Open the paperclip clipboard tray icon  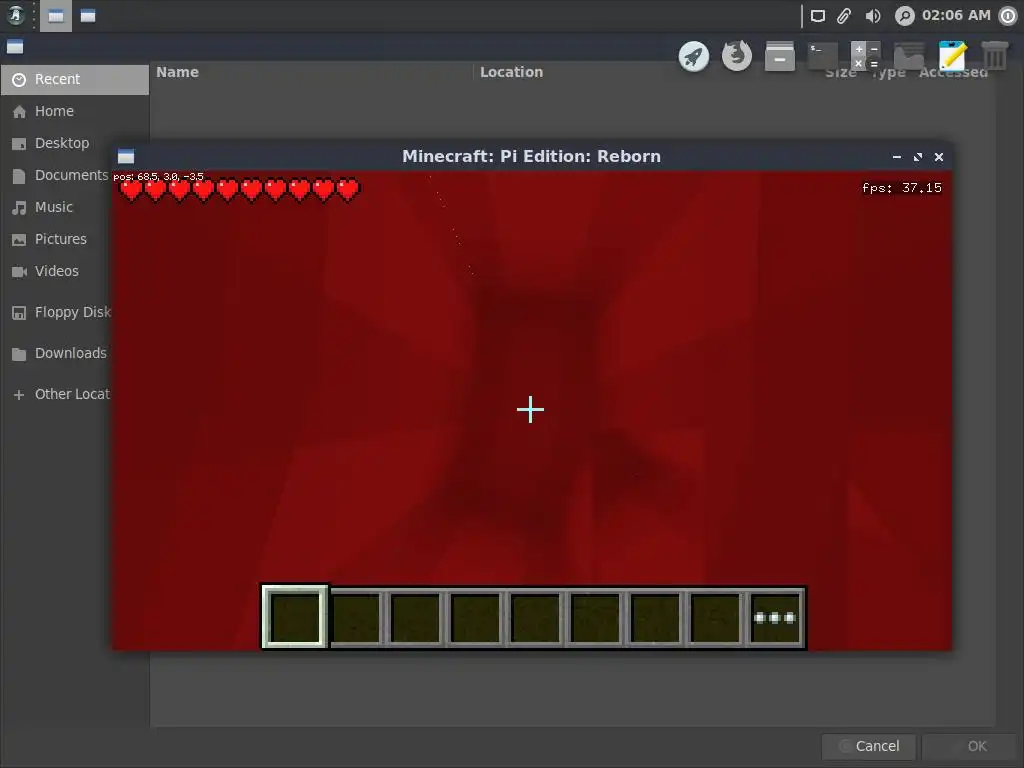click(x=844, y=16)
